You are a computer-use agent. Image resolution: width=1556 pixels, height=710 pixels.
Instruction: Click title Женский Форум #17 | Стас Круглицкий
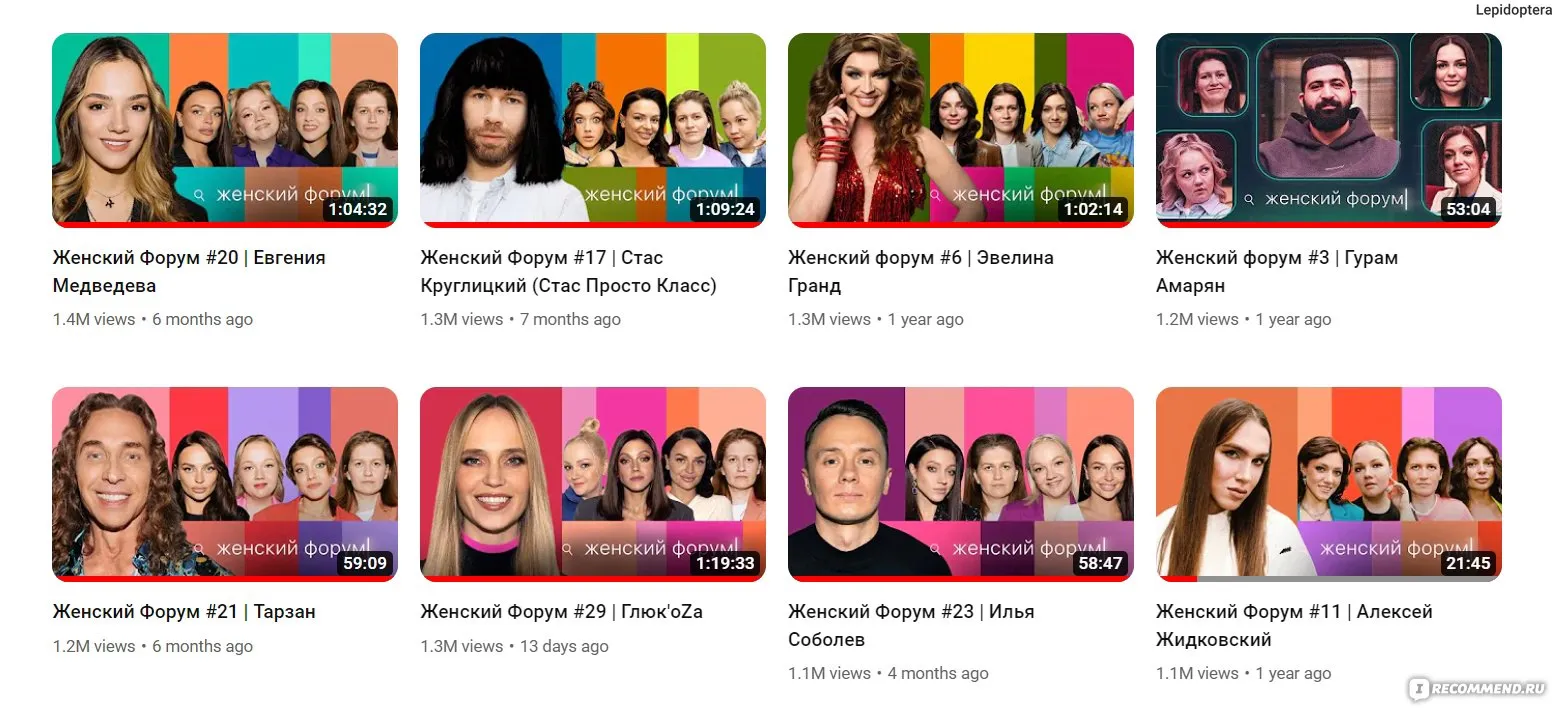click(568, 271)
